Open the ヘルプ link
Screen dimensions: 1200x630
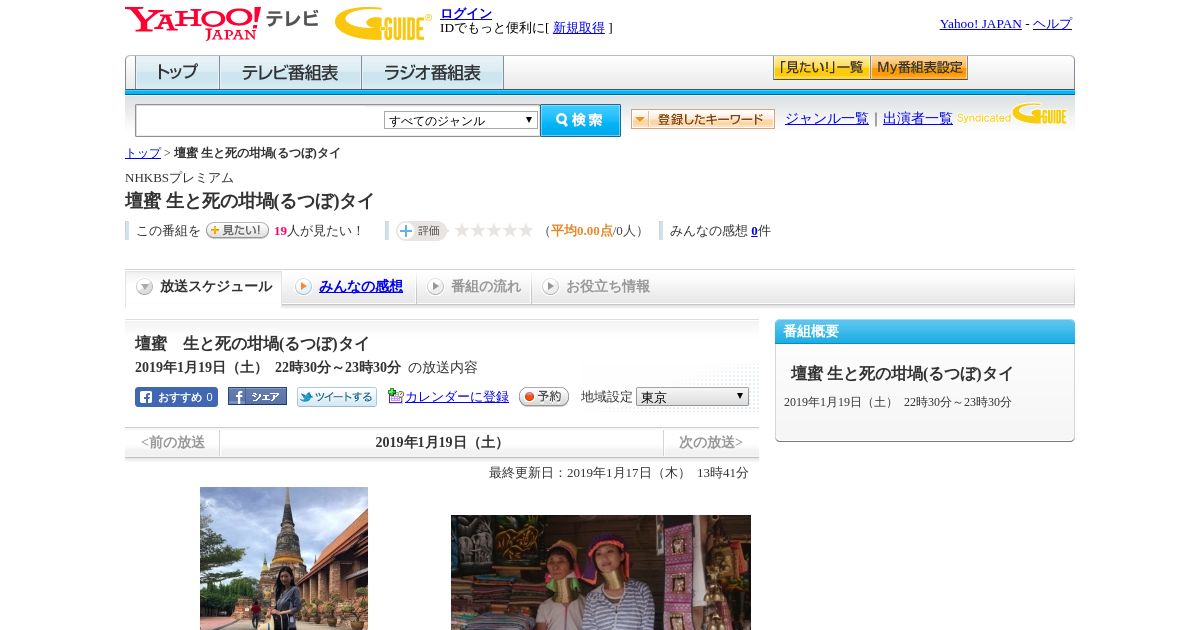[x=1052, y=24]
